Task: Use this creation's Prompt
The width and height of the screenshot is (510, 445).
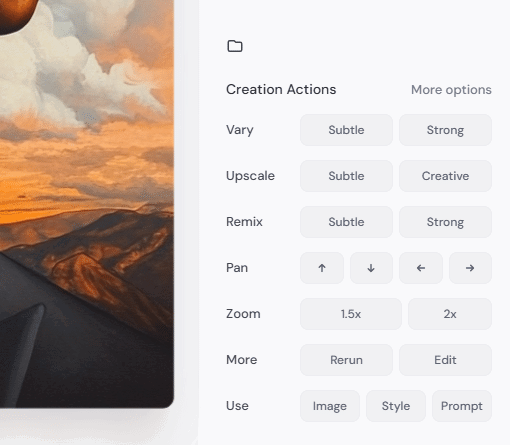Action: click(x=462, y=406)
